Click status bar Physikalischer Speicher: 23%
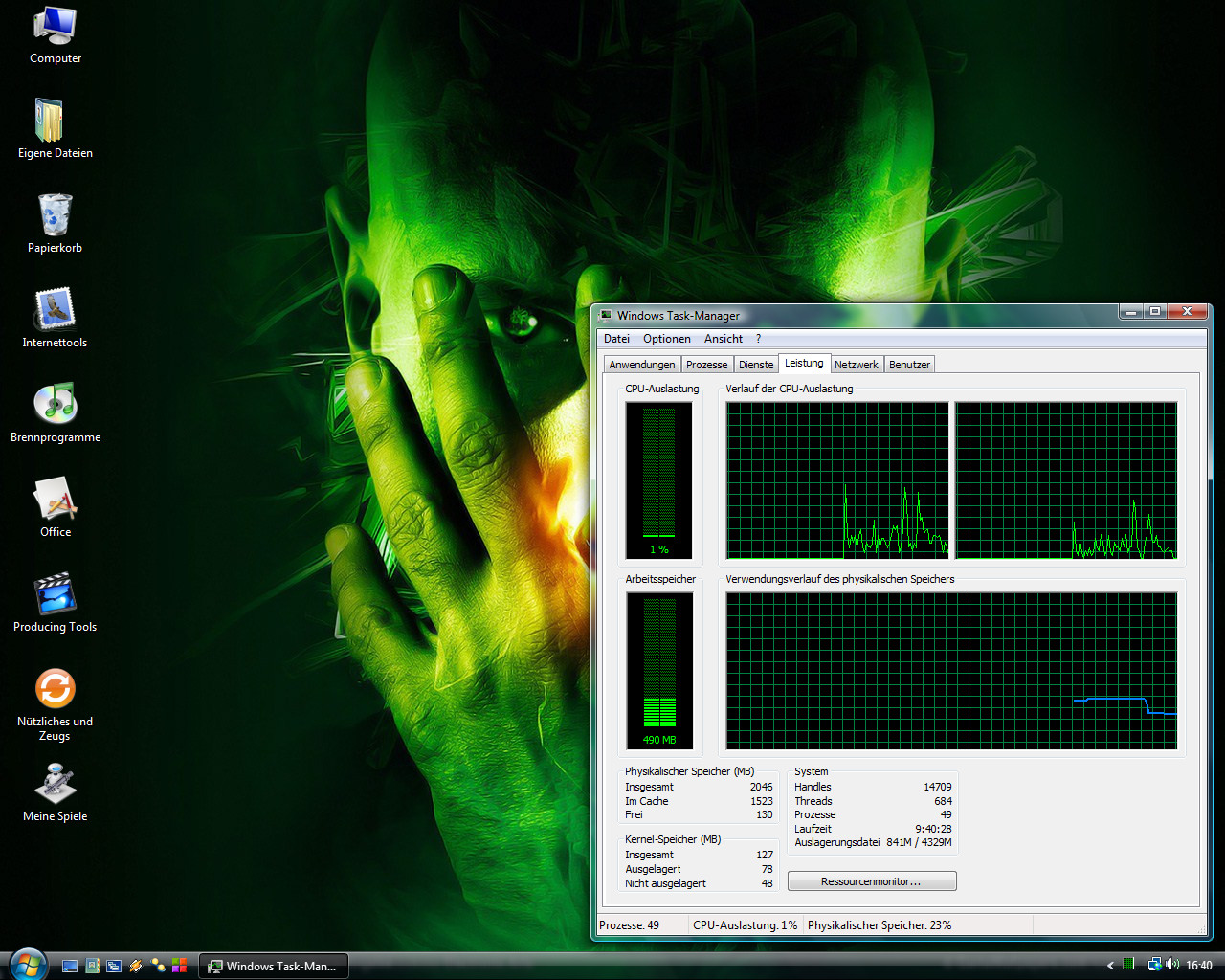 (x=880, y=925)
